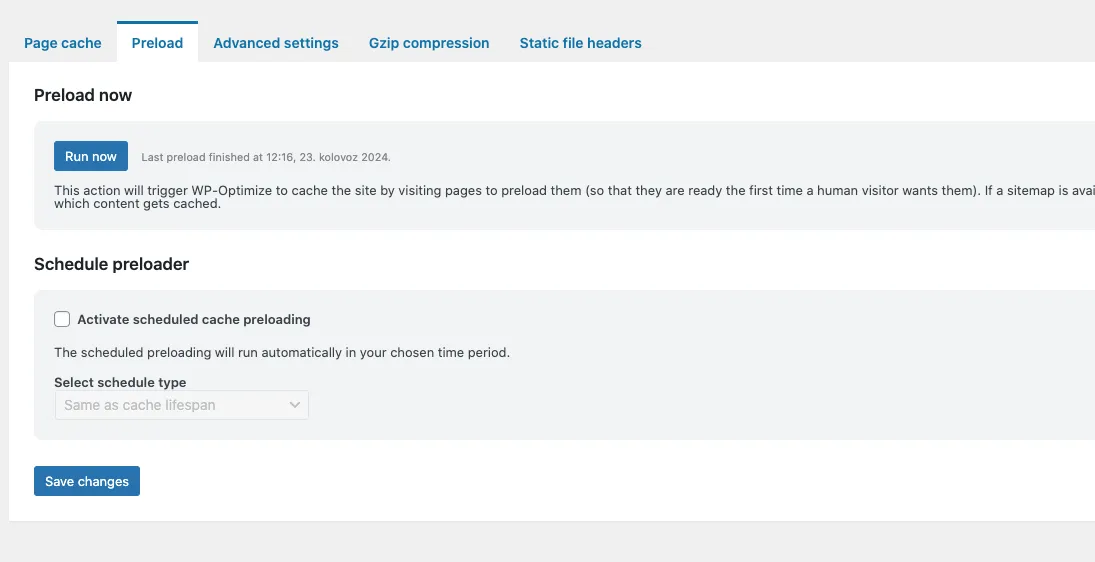This screenshot has height=562, width=1095.
Task: Click the Select schedule type label
Action: pyautogui.click(x=120, y=383)
